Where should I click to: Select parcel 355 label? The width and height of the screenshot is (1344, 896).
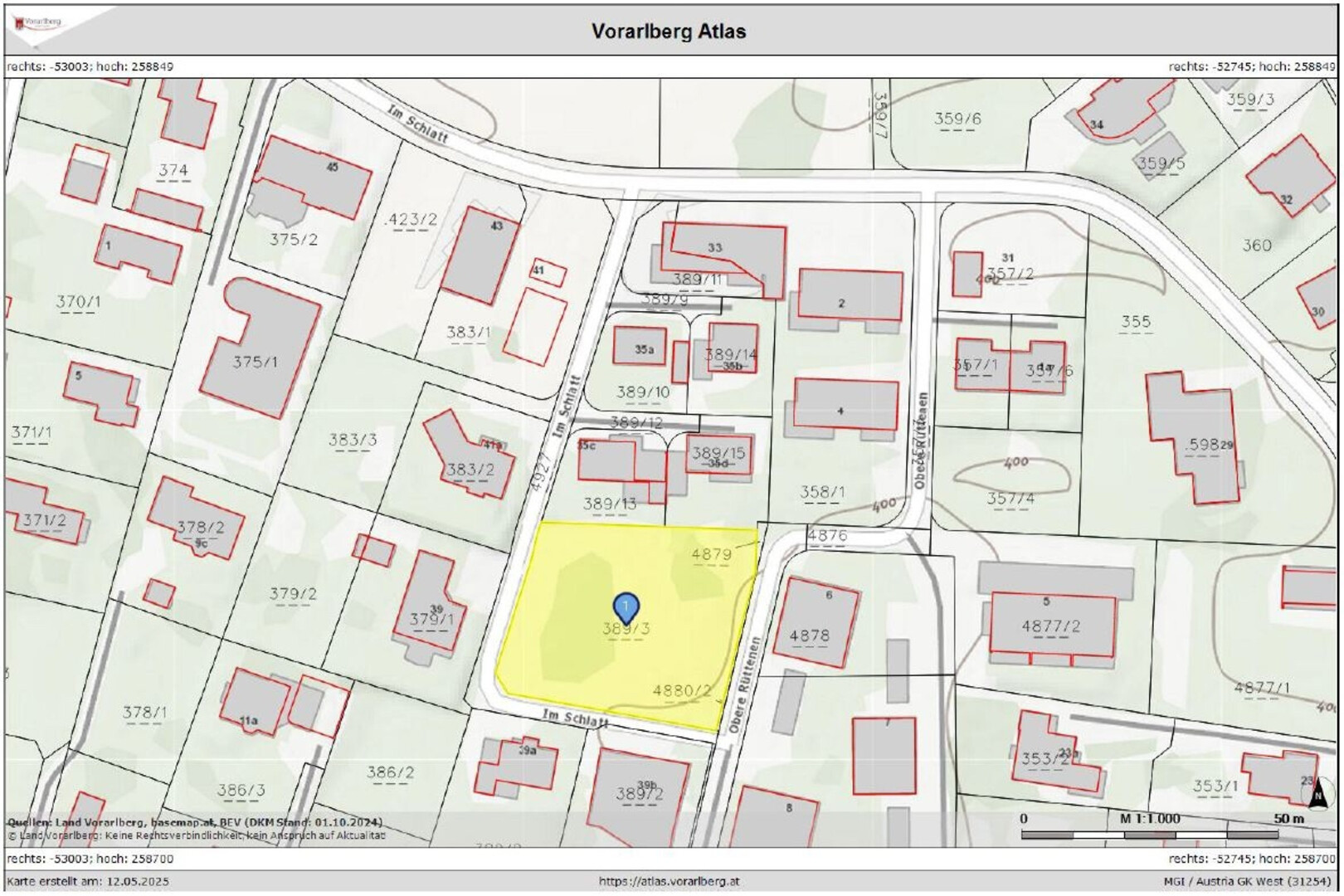pos(1135,321)
